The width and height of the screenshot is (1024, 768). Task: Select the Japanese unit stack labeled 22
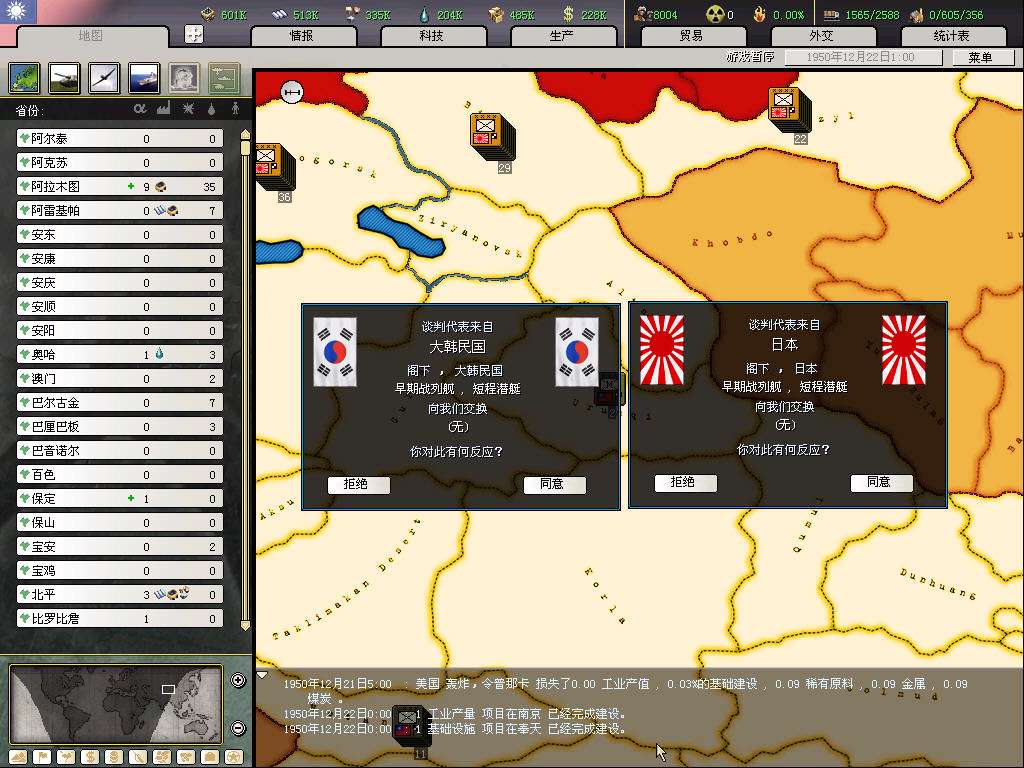[791, 110]
